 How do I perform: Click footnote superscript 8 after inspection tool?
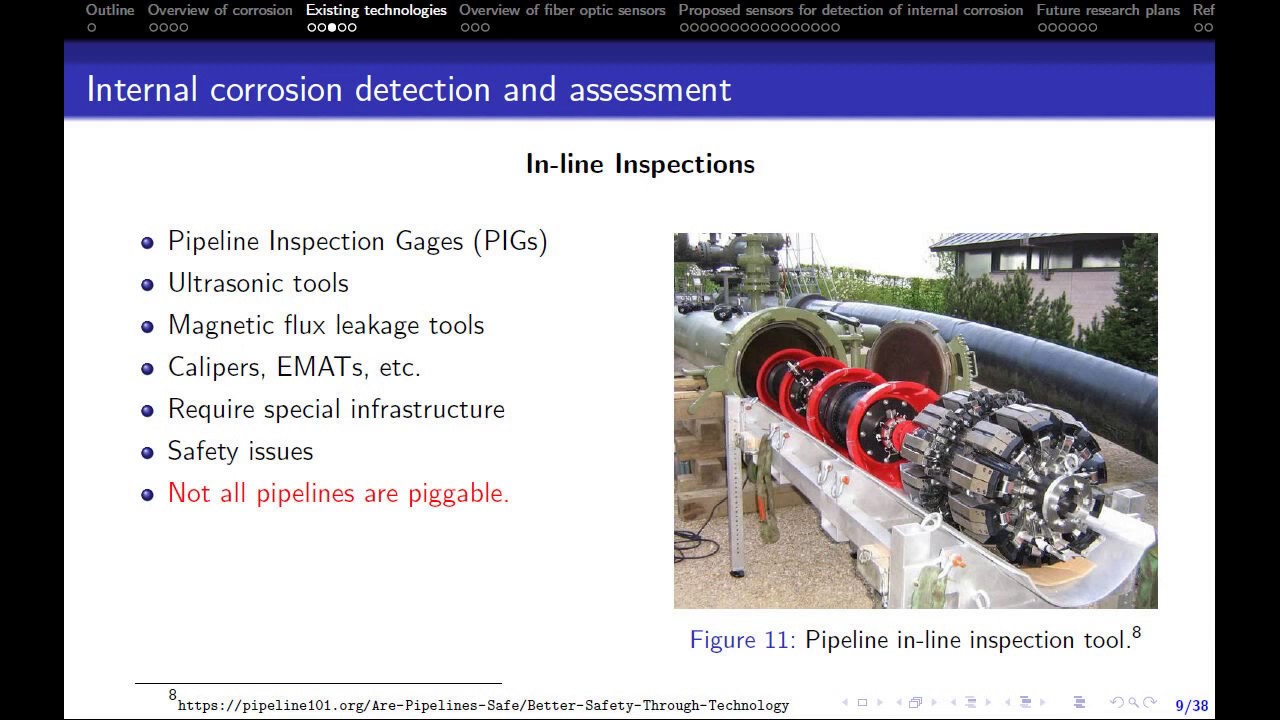1136,633
